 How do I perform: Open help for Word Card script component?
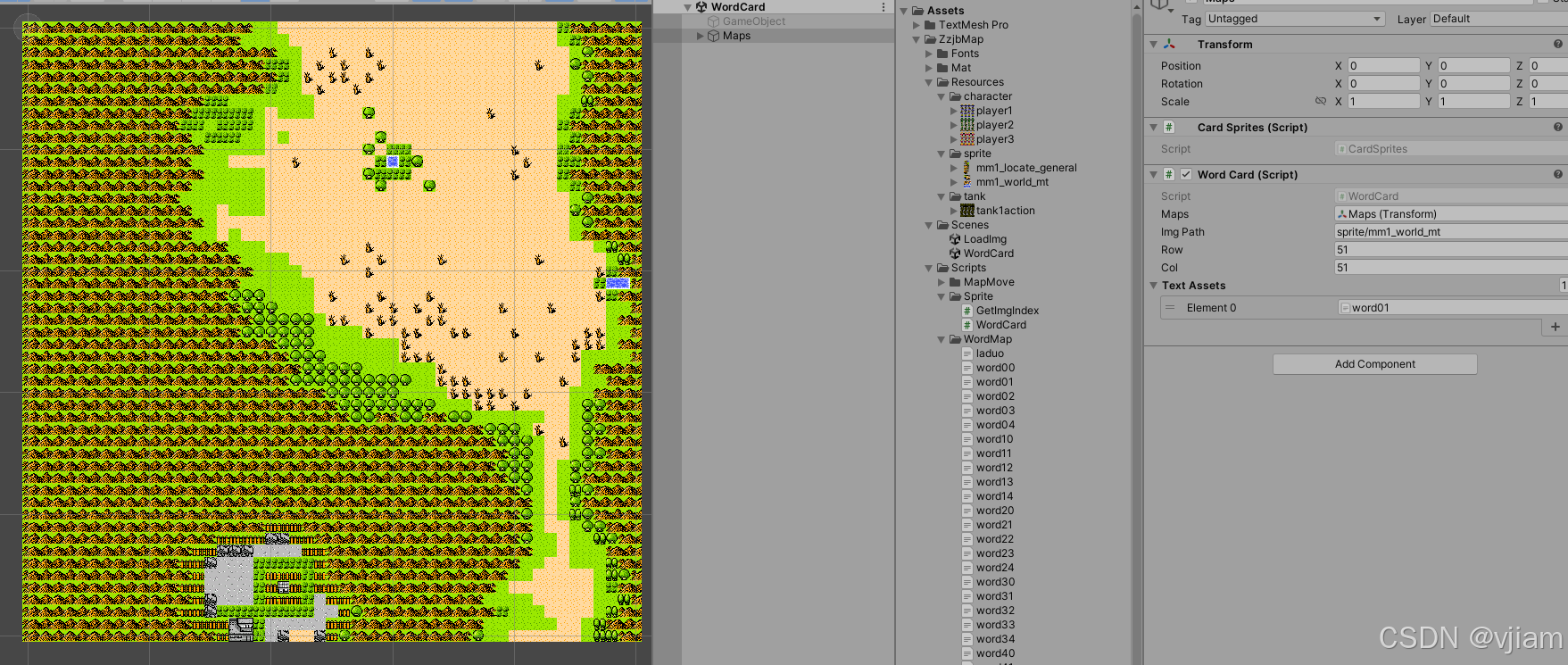pos(1558,174)
